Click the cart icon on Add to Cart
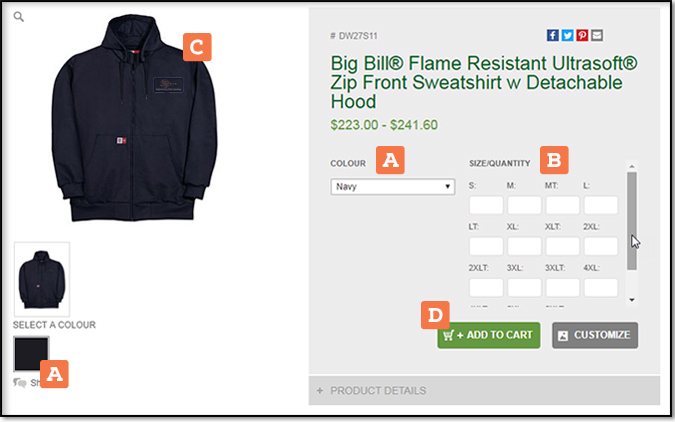This screenshot has height=422, width=675. tap(448, 335)
